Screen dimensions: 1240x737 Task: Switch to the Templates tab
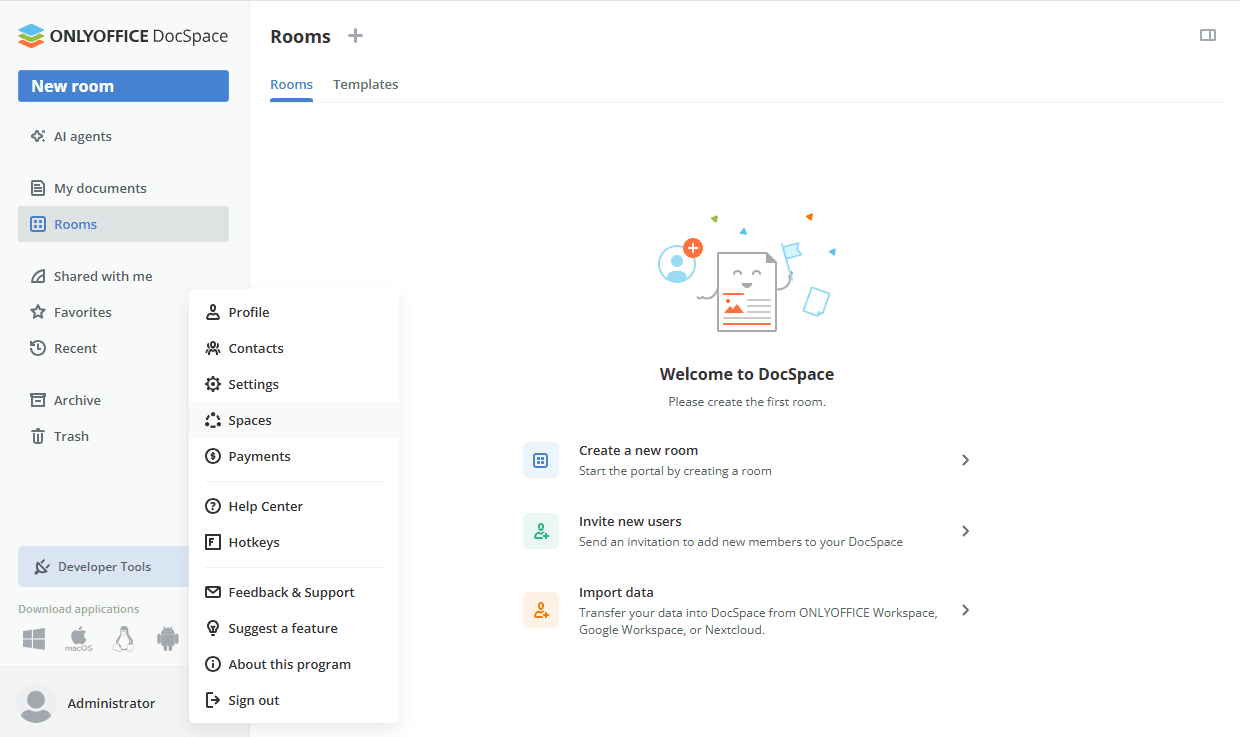point(365,84)
